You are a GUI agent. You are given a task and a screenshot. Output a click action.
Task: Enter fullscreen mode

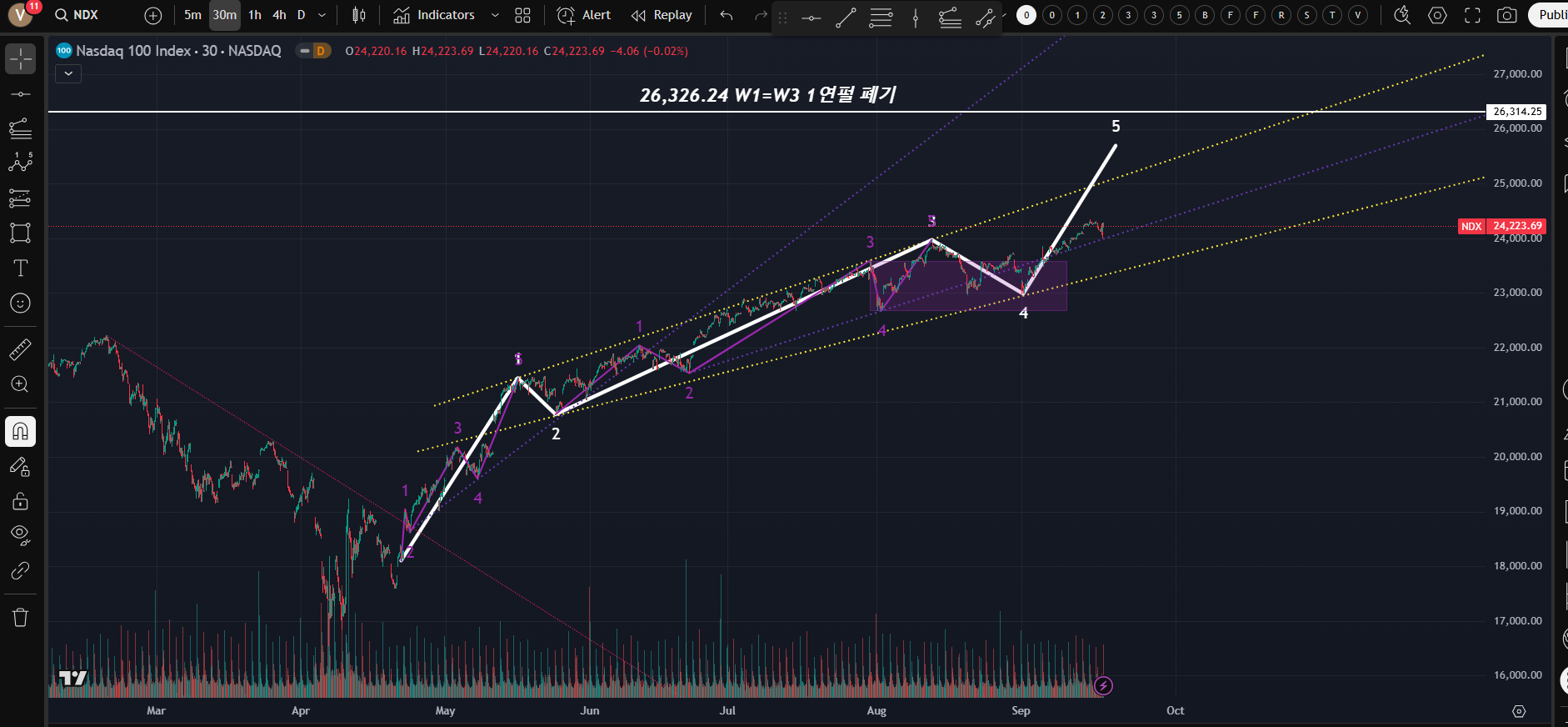point(1472,15)
